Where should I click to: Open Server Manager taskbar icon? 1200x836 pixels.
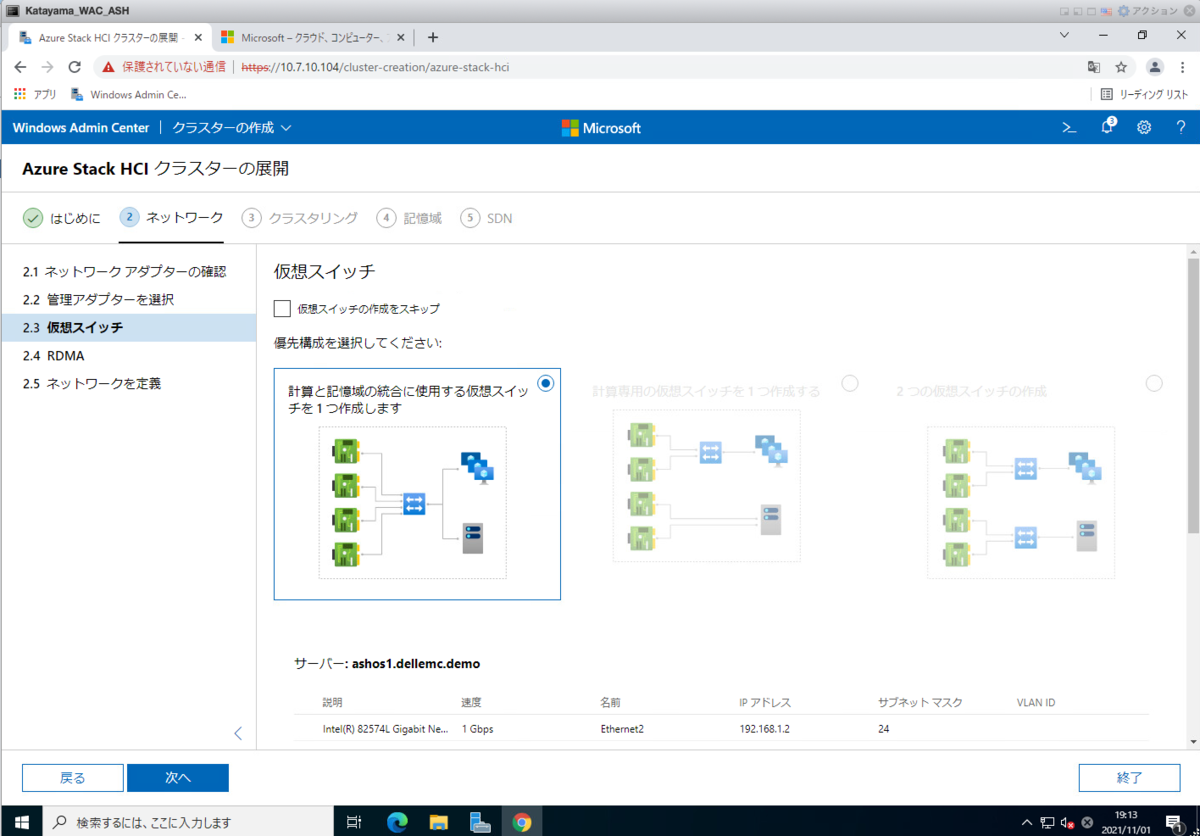[480, 822]
